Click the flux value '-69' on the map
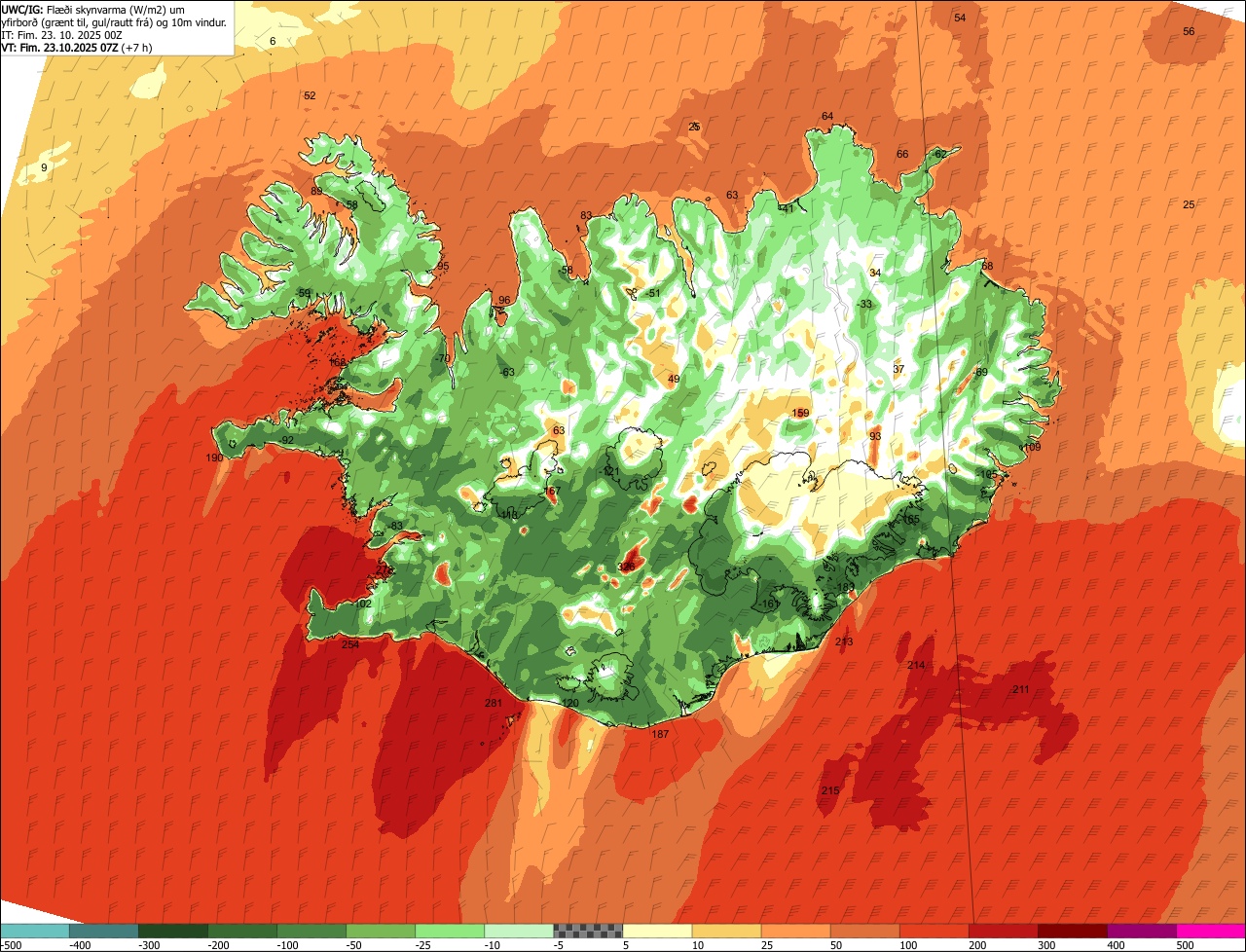1246x952 pixels. 979,372
